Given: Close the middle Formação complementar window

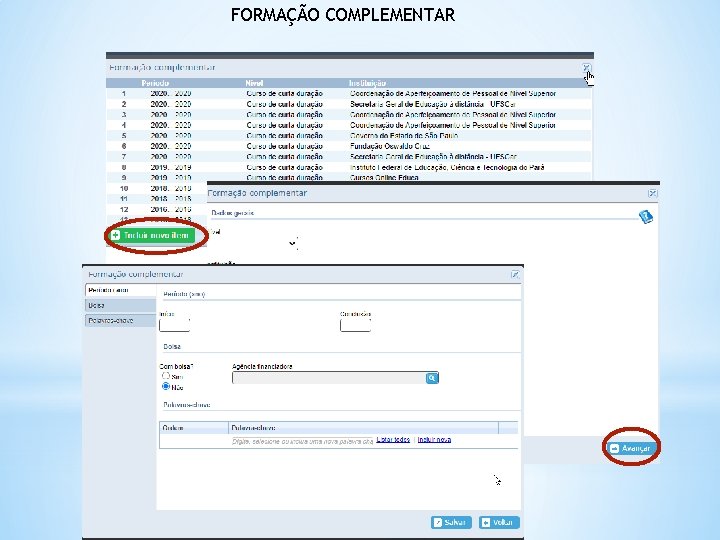Looking at the screenshot, I should click(652, 193).
